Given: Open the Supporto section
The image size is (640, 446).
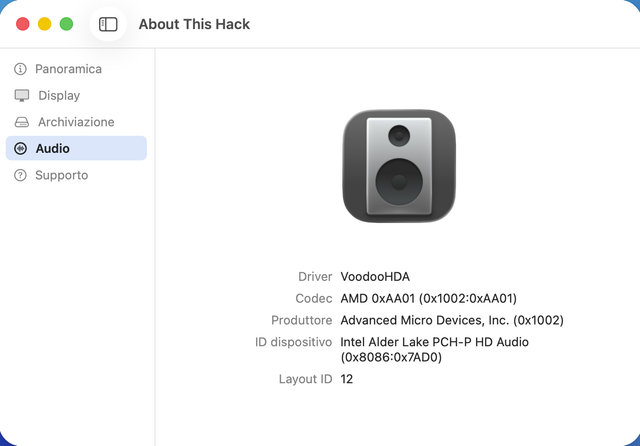Looking at the screenshot, I should [x=76, y=175].
